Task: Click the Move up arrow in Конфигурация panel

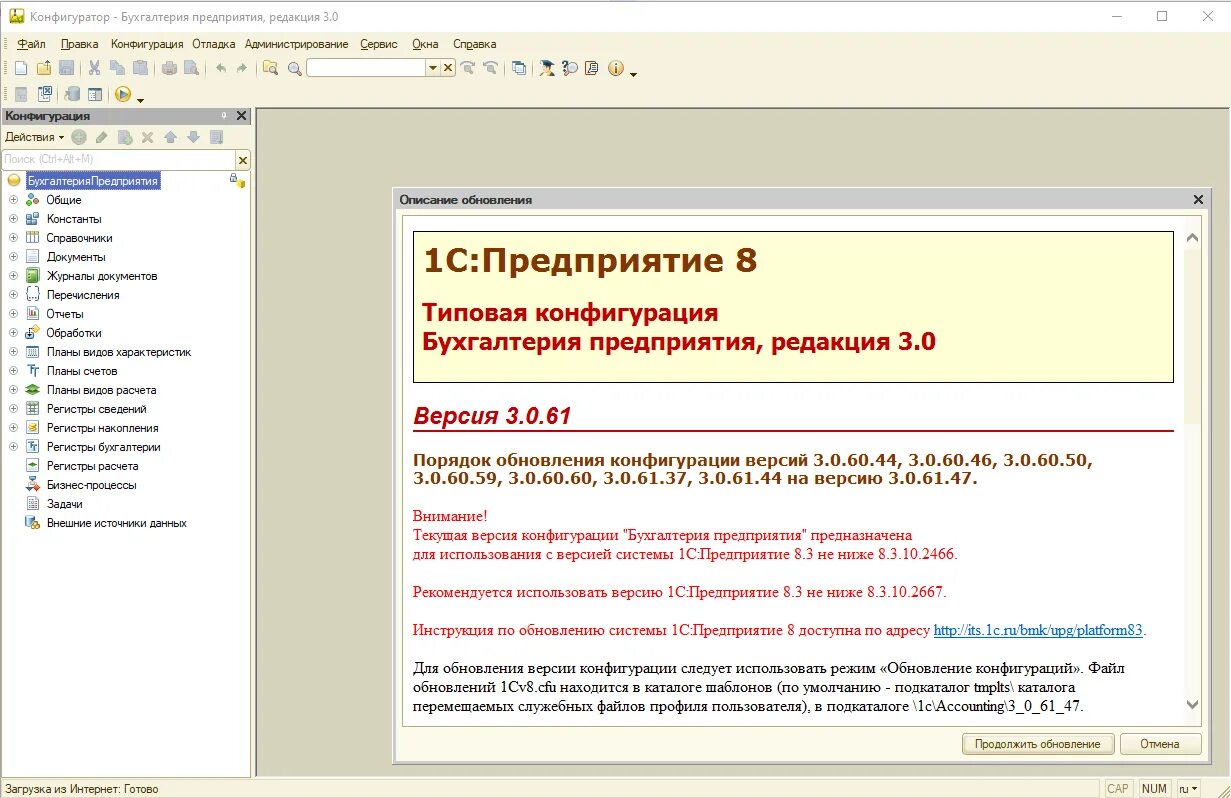Action: click(170, 137)
